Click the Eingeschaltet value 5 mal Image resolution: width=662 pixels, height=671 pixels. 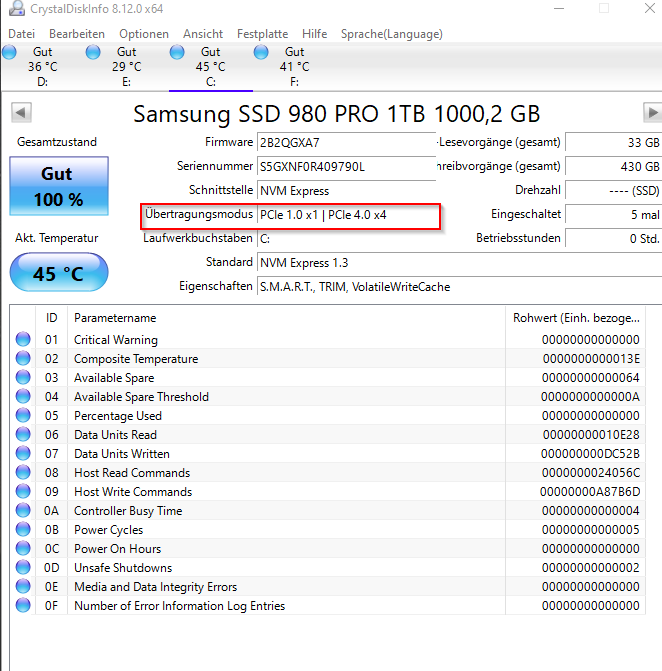coord(614,214)
